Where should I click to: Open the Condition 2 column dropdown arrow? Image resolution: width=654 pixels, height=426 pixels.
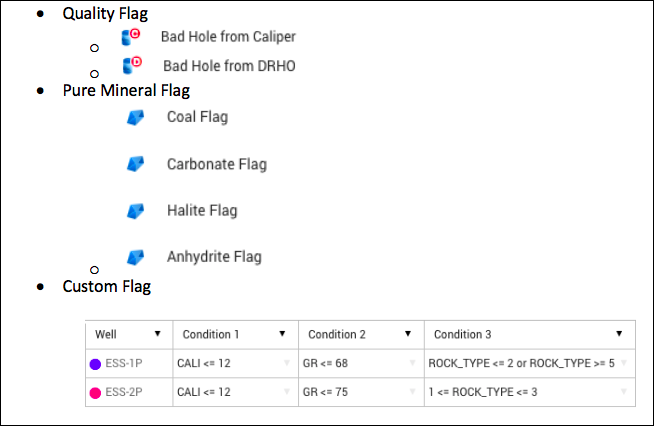coord(409,334)
